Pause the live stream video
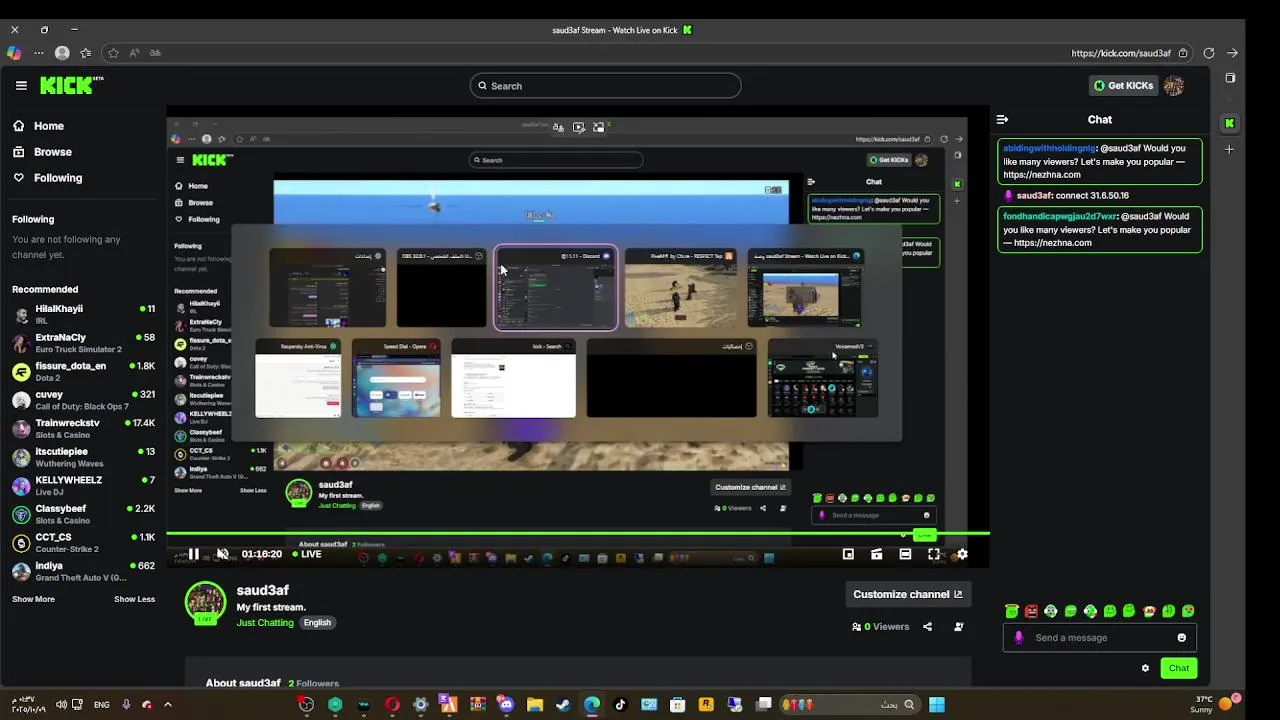The width and height of the screenshot is (1280, 720). click(194, 554)
